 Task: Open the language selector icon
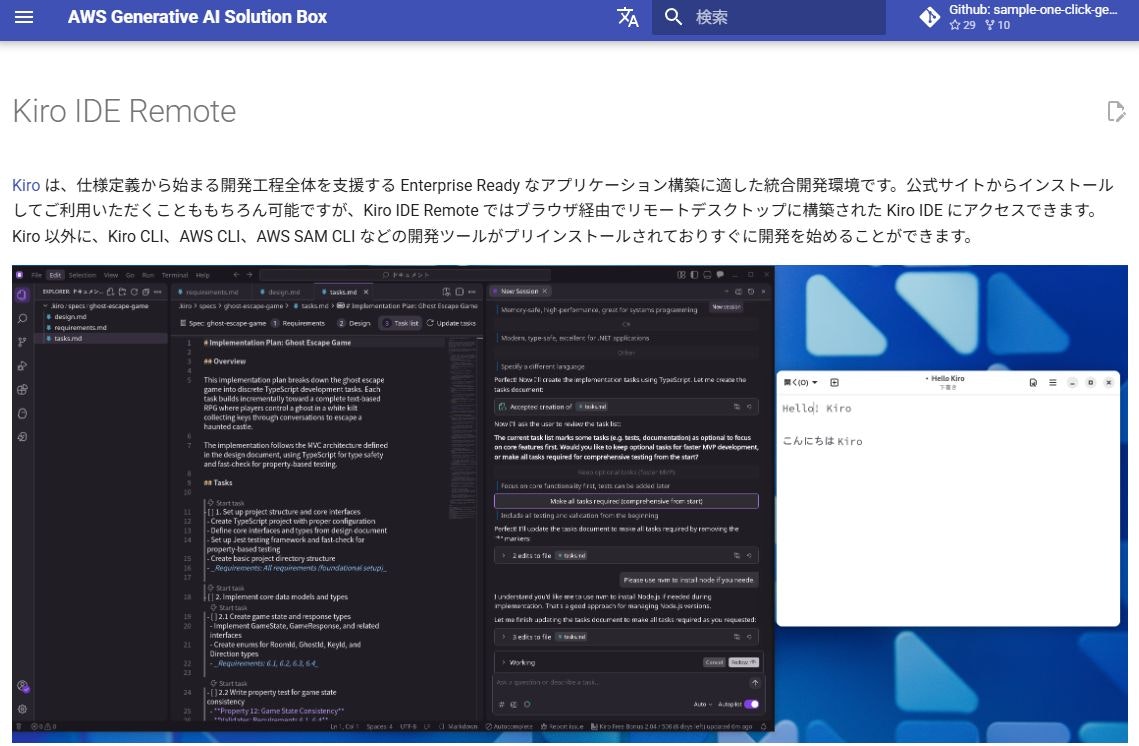(x=628, y=17)
